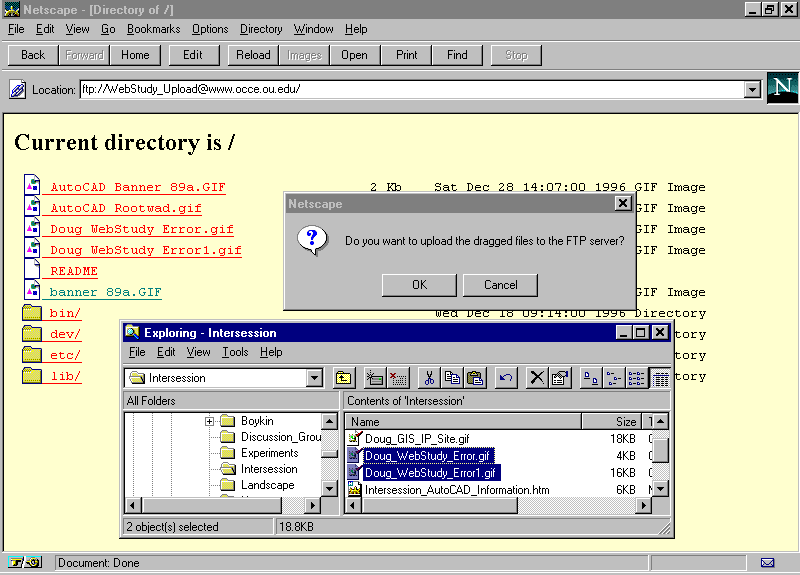The image size is (800, 575).
Task: Click the Intersession_AutoCAD_Information.htm file icon
Action: [x=354, y=490]
